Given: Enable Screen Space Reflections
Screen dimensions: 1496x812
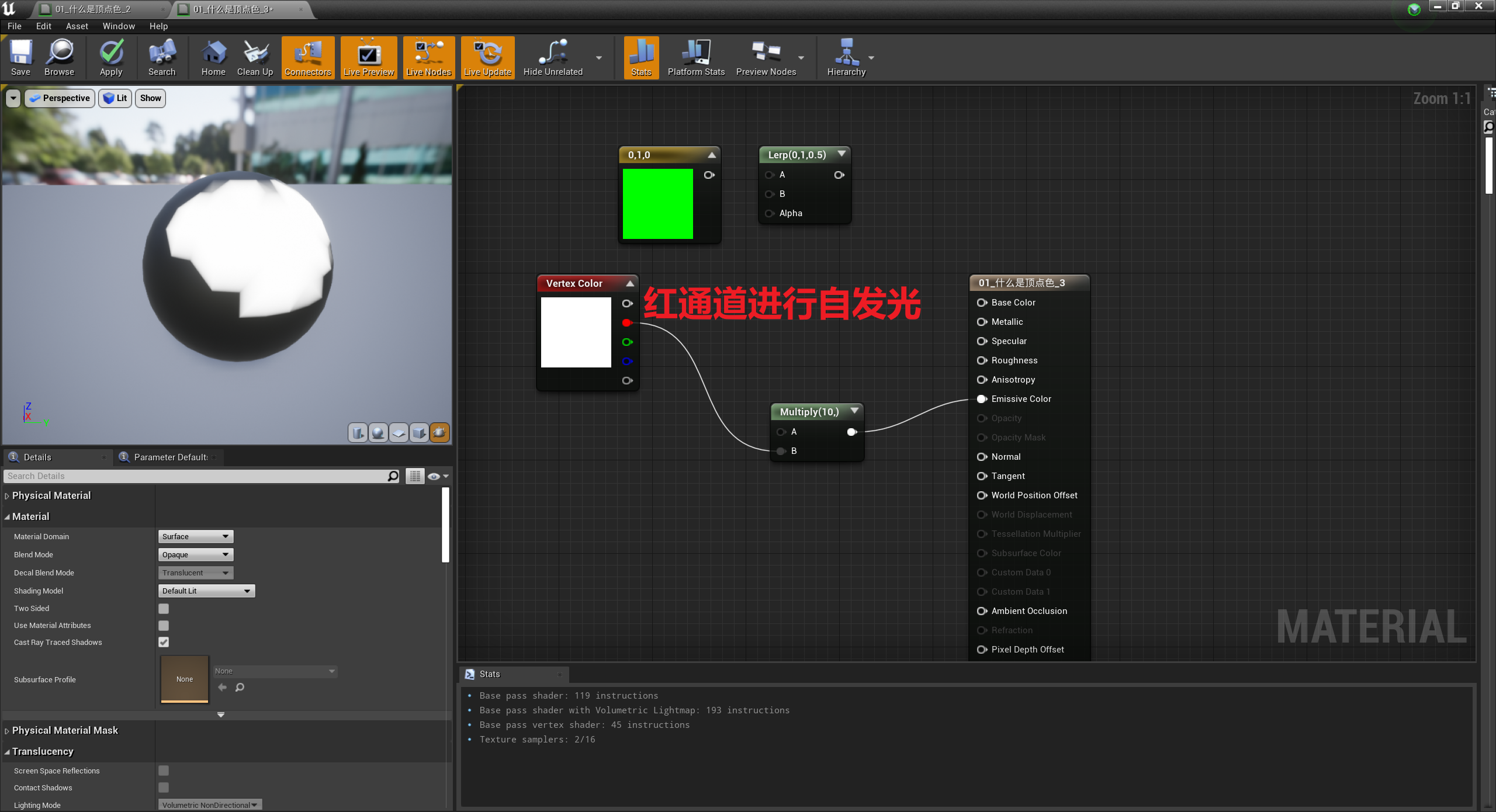Looking at the screenshot, I should click(x=163, y=771).
